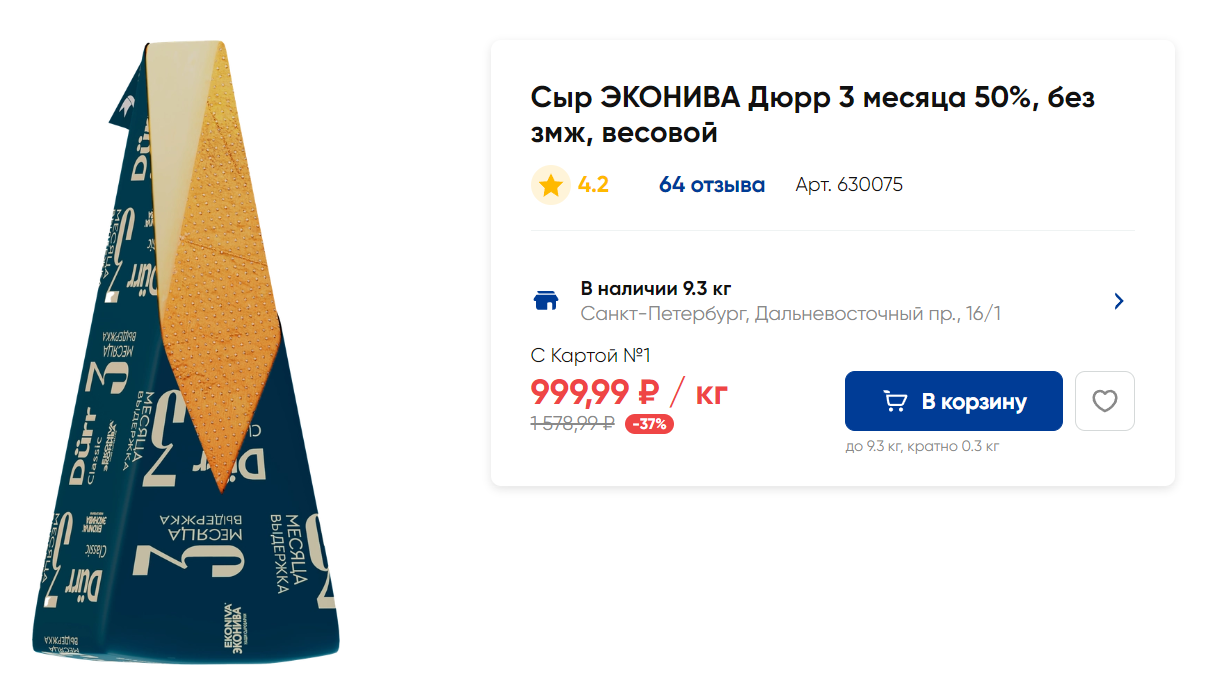The image size is (1215, 698).
Task: Select the article number Арт. 630075
Action: point(849,185)
